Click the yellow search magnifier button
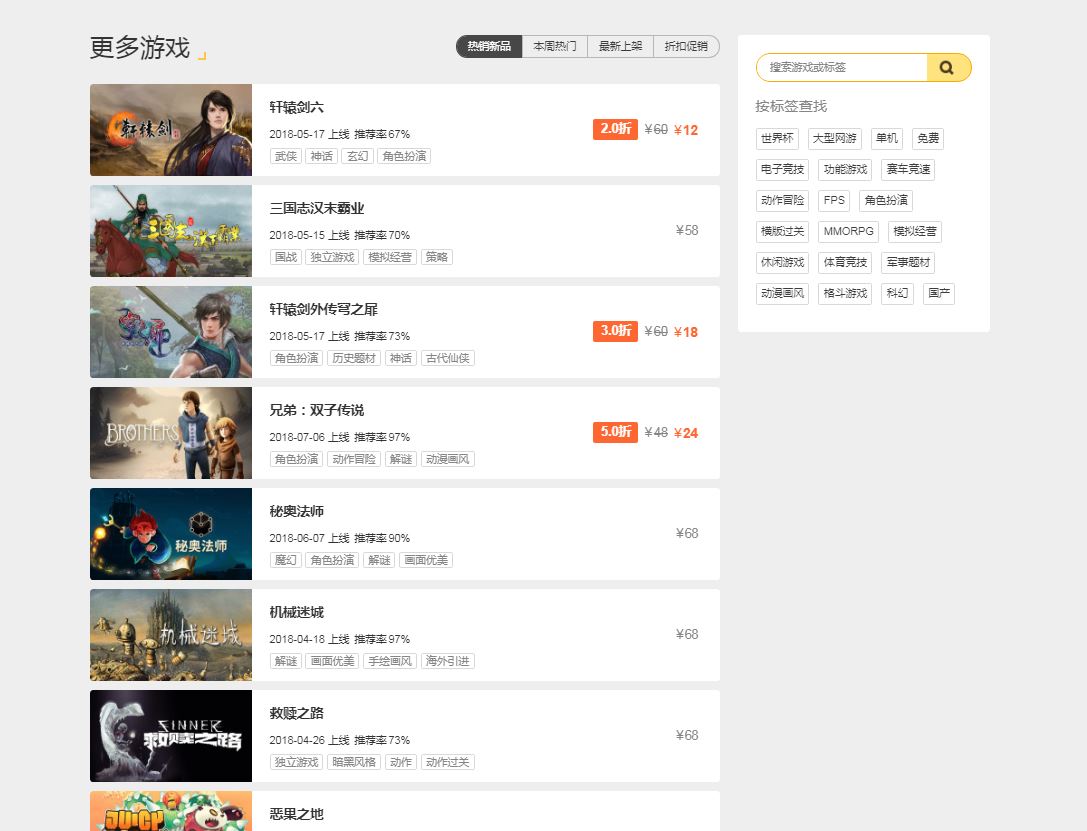 948,67
